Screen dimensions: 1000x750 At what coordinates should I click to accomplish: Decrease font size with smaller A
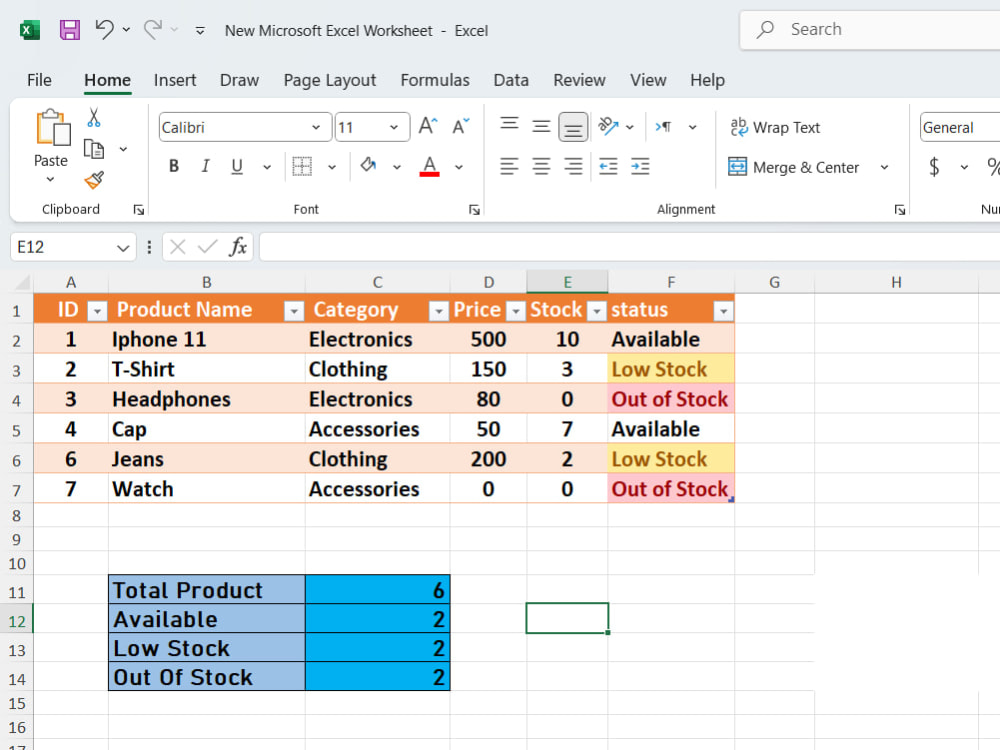click(x=460, y=126)
